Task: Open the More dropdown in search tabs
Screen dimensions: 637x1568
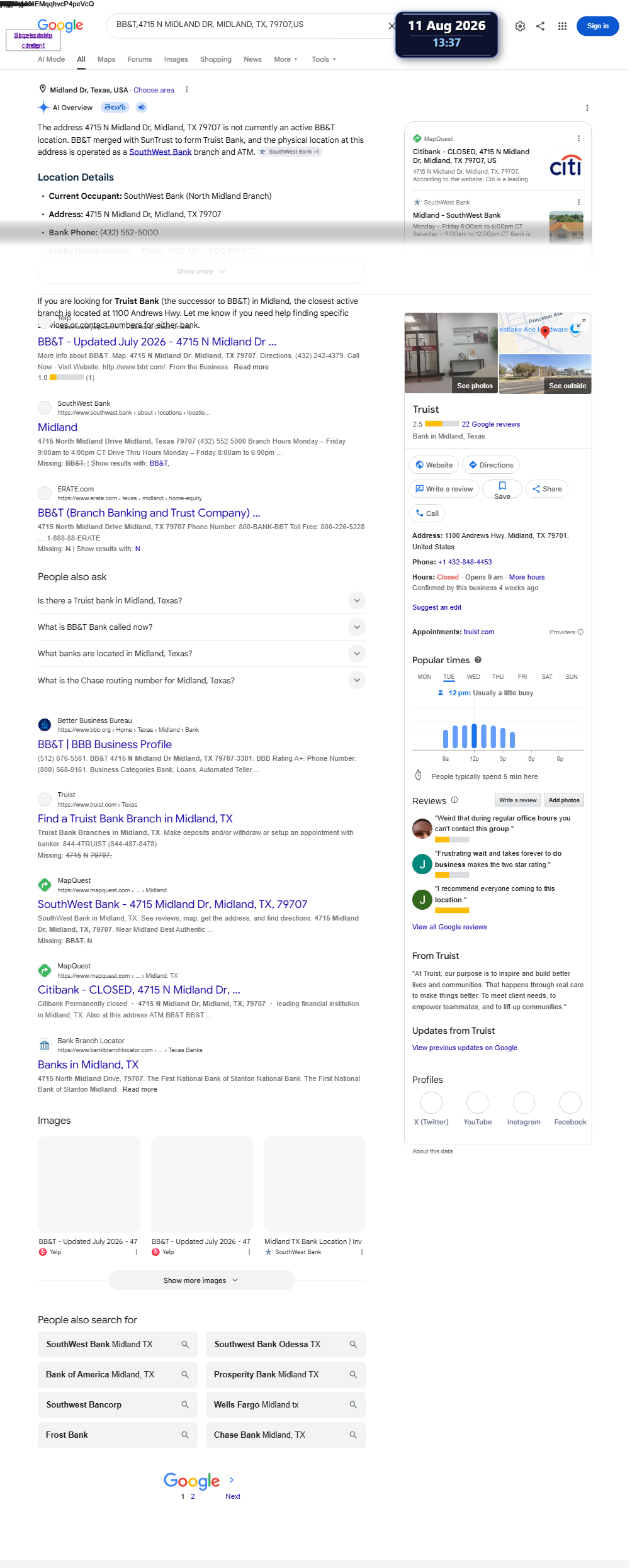Action: [286, 59]
